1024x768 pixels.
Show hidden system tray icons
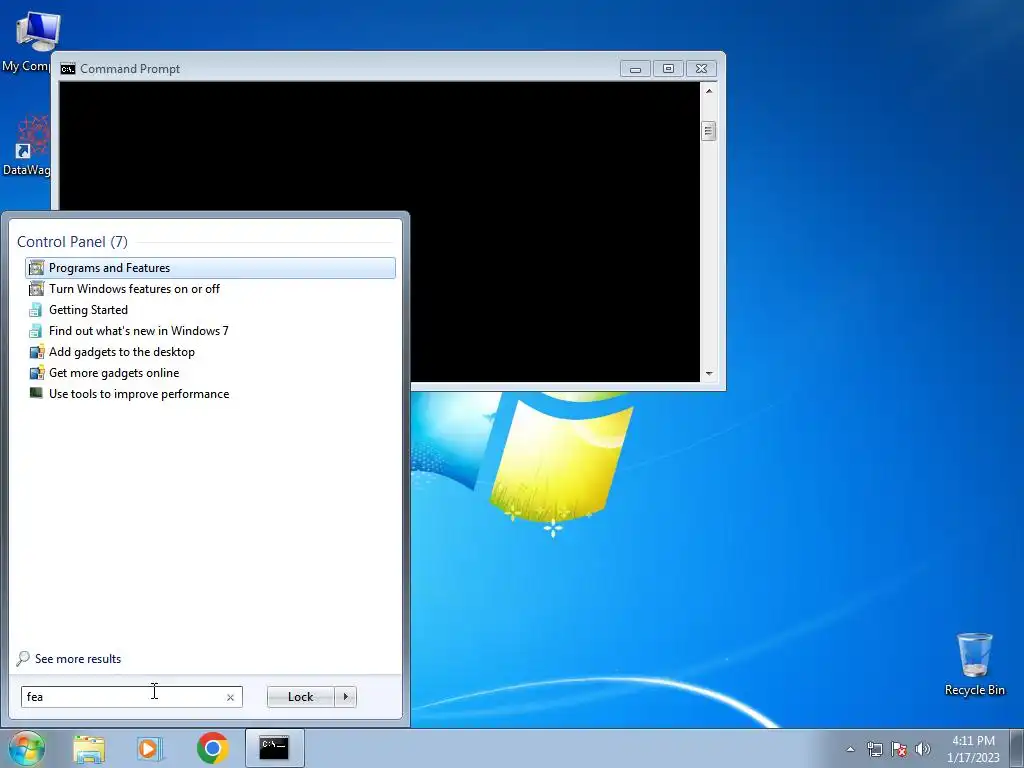tap(850, 749)
